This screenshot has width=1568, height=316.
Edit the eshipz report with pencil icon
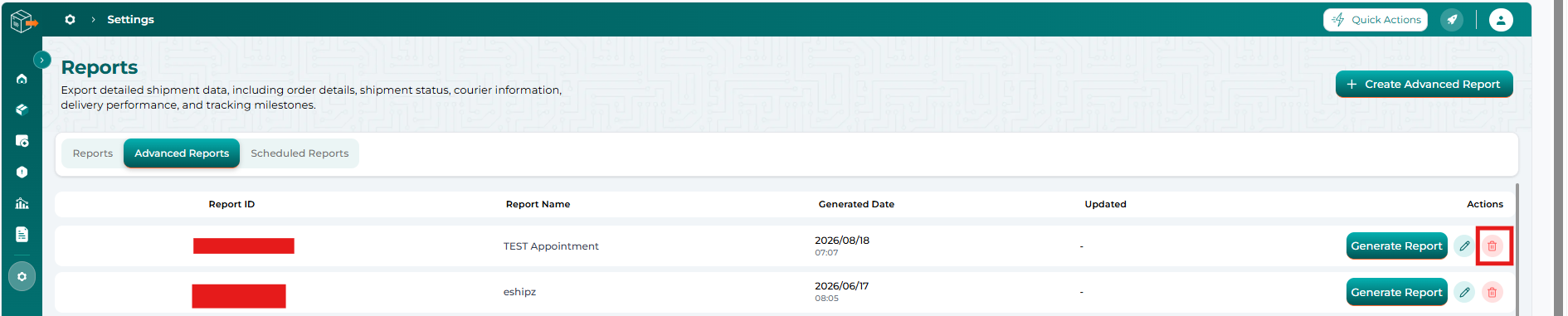click(1464, 292)
